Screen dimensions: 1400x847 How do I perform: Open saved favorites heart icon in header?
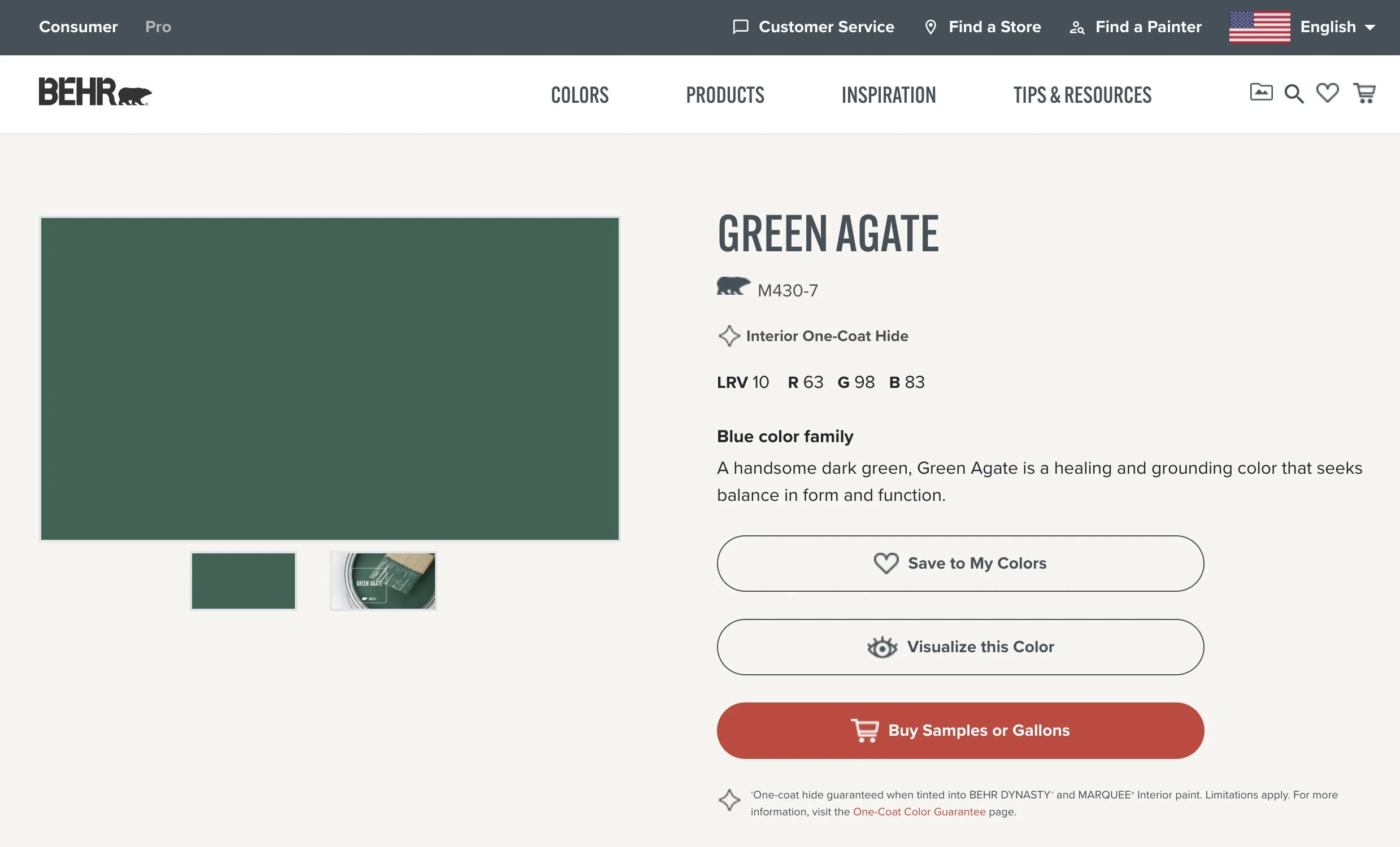coord(1327,93)
